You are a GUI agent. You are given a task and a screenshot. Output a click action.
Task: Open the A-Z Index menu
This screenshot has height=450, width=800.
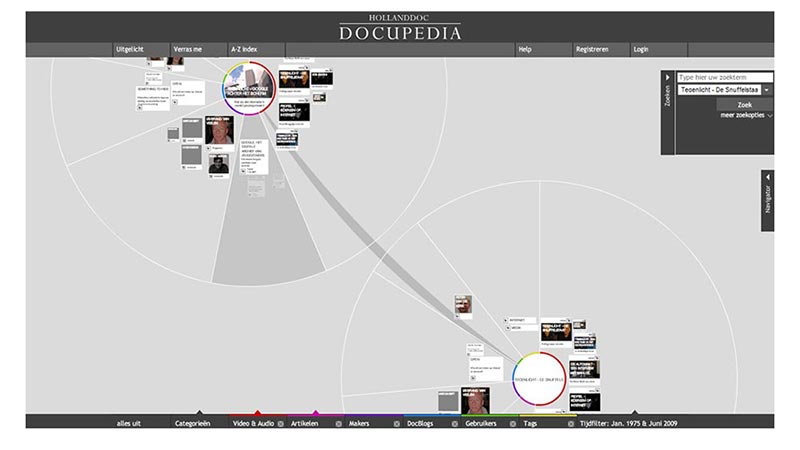(244, 49)
